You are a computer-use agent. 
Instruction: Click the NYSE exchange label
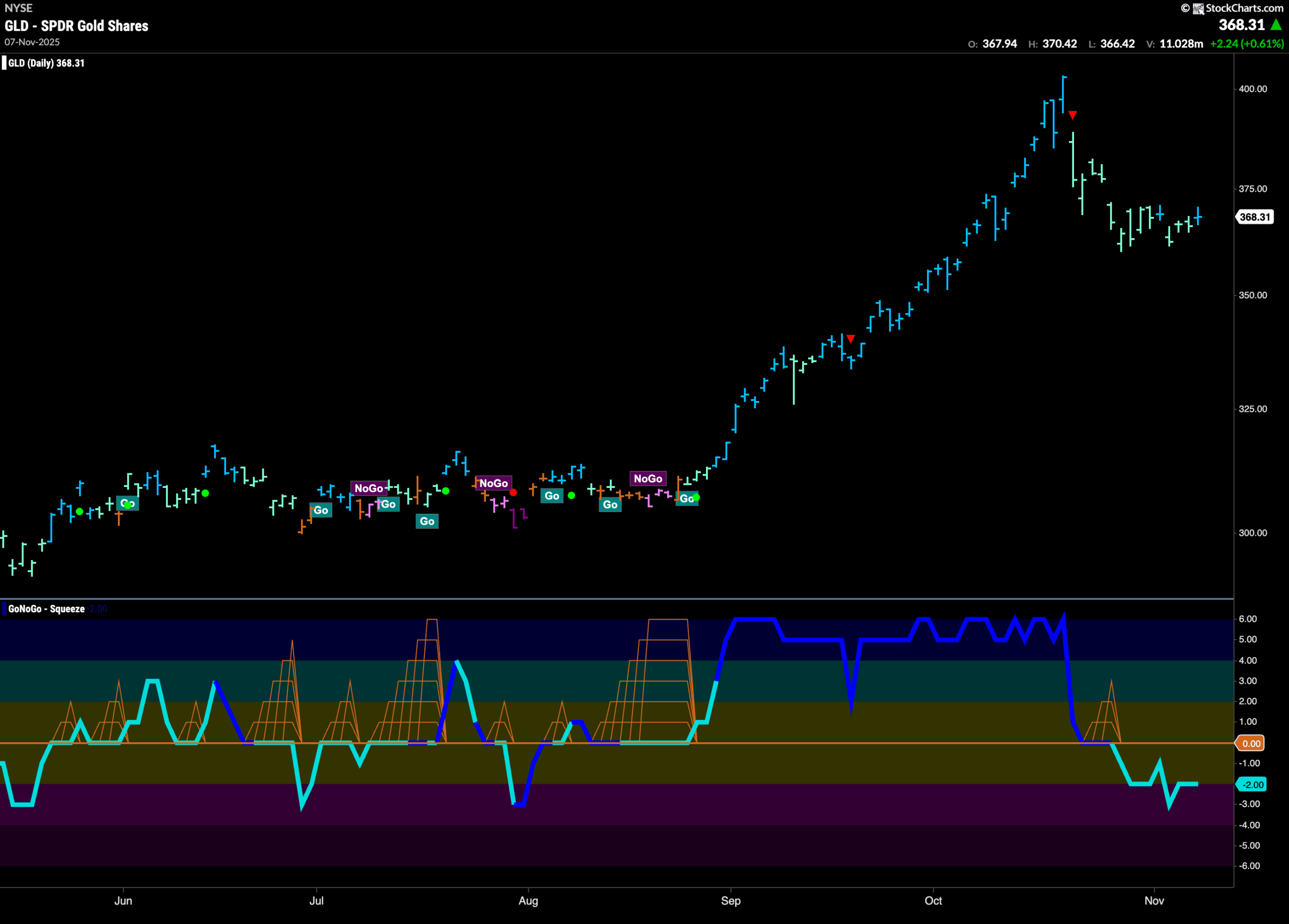click(18, 8)
